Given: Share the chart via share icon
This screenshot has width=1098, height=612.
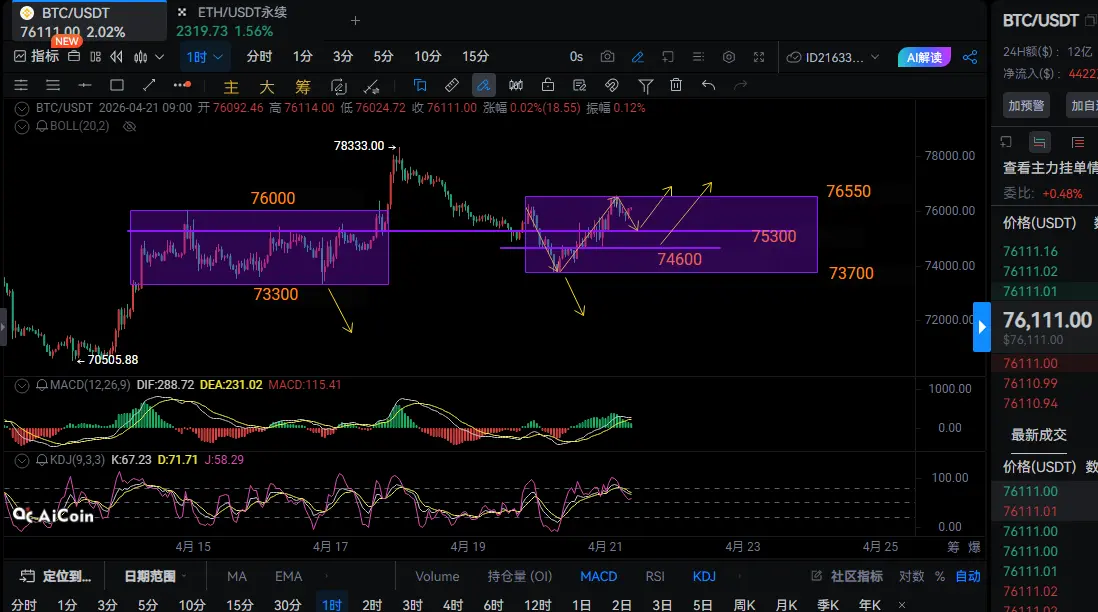Looking at the screenshot, I should click(970, 57).
